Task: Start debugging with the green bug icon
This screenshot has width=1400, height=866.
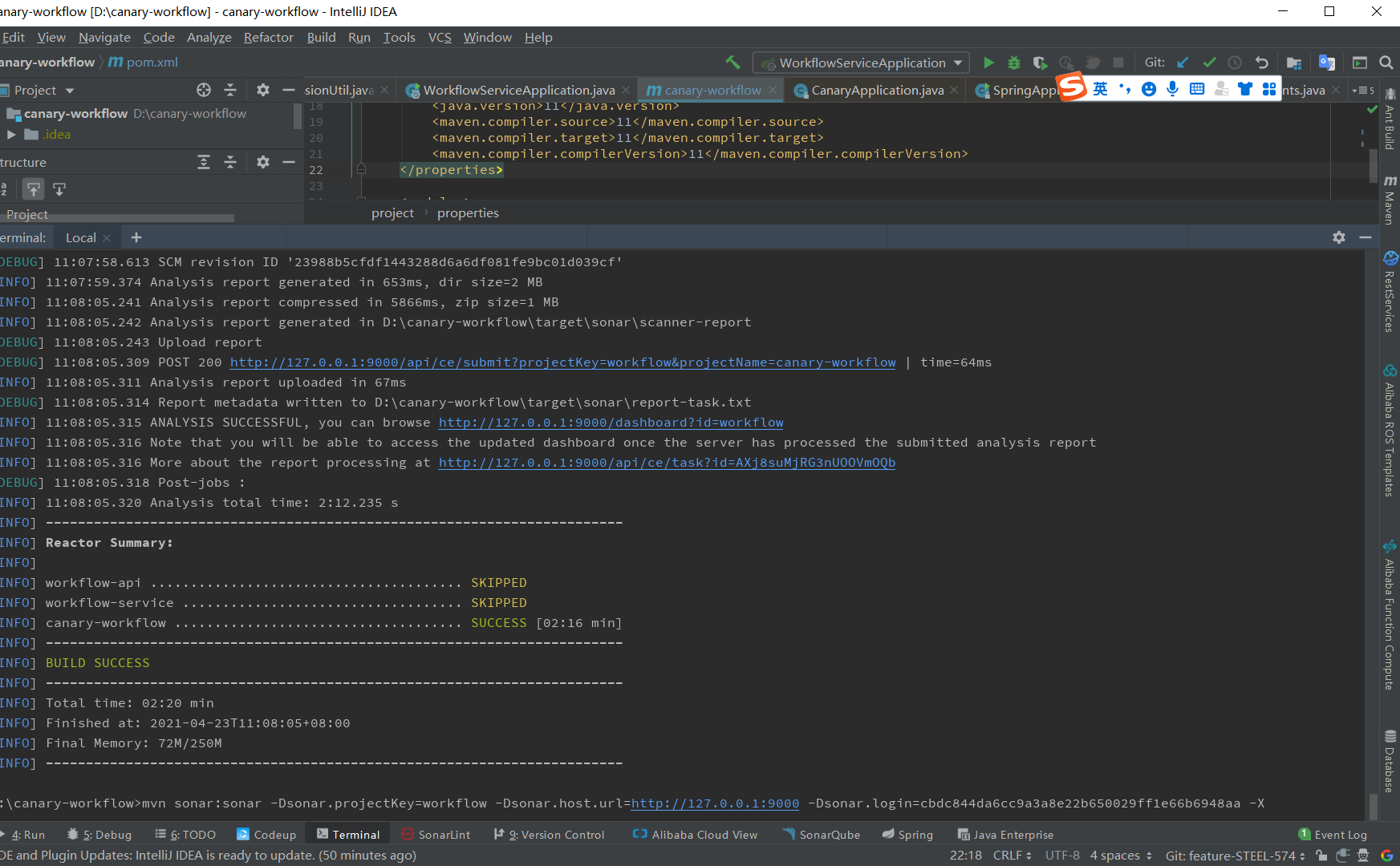Action: (1014, 63)
